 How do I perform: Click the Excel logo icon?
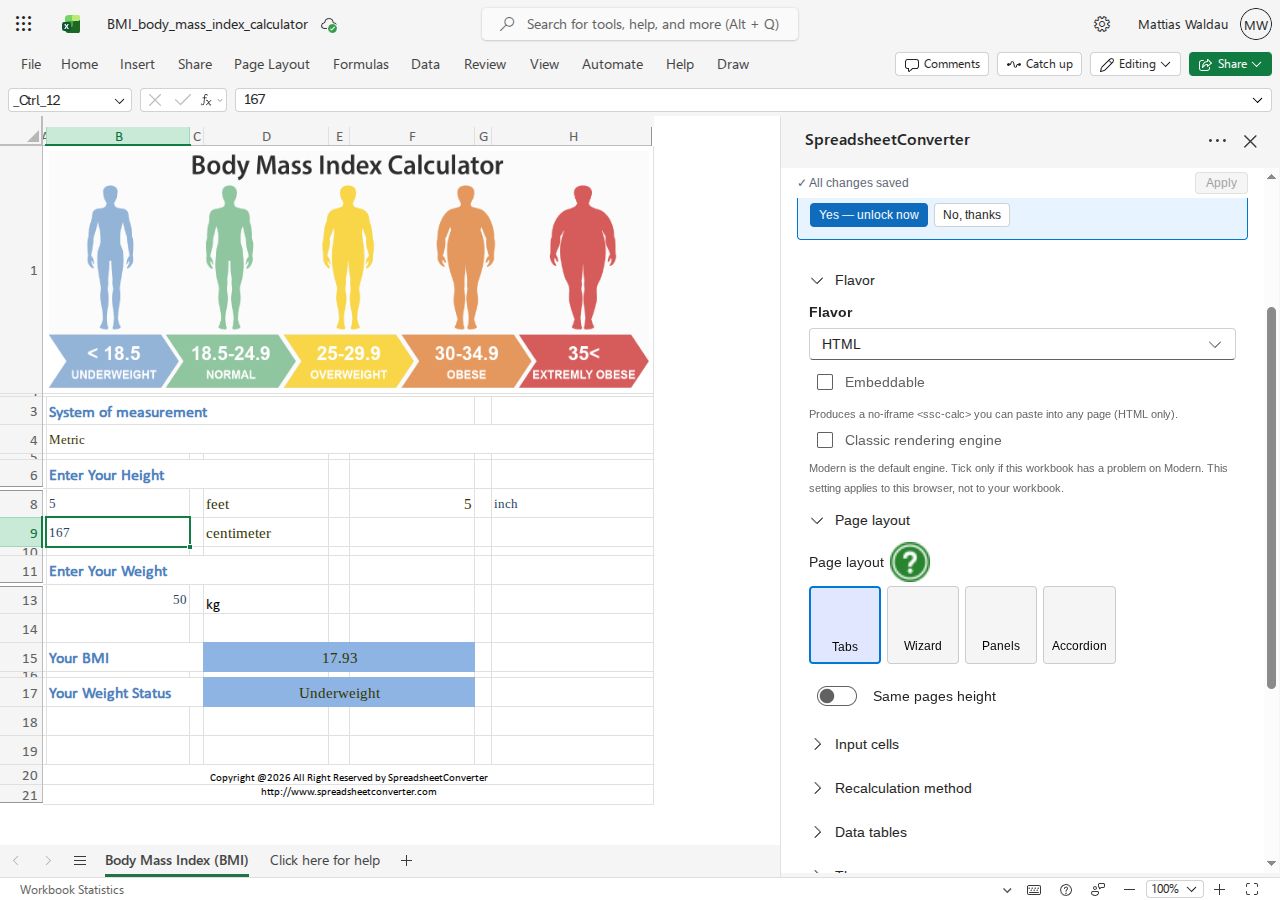(71, 24)
